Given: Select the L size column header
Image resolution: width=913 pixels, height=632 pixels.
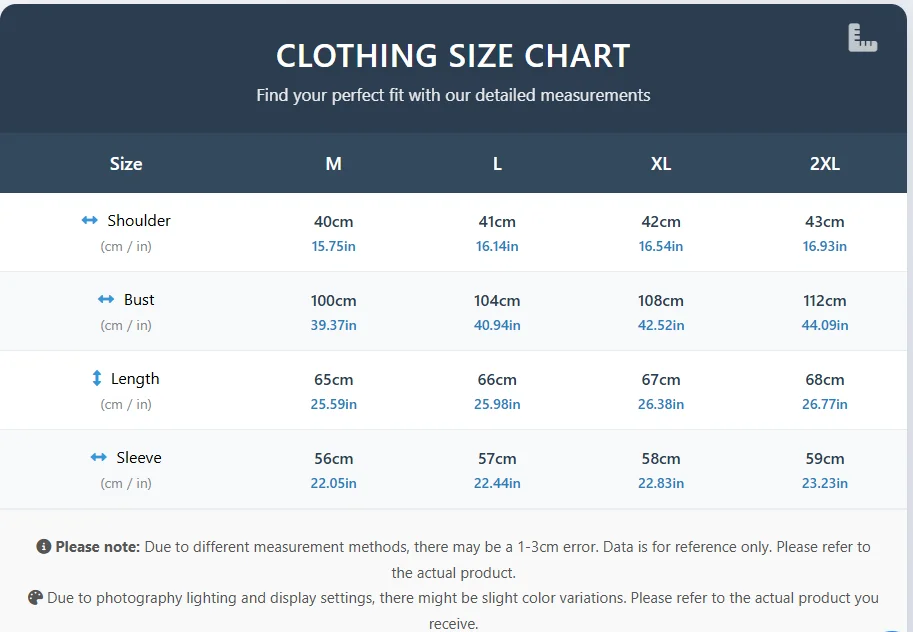Looking at the screenshot, I should click(497, 164).
